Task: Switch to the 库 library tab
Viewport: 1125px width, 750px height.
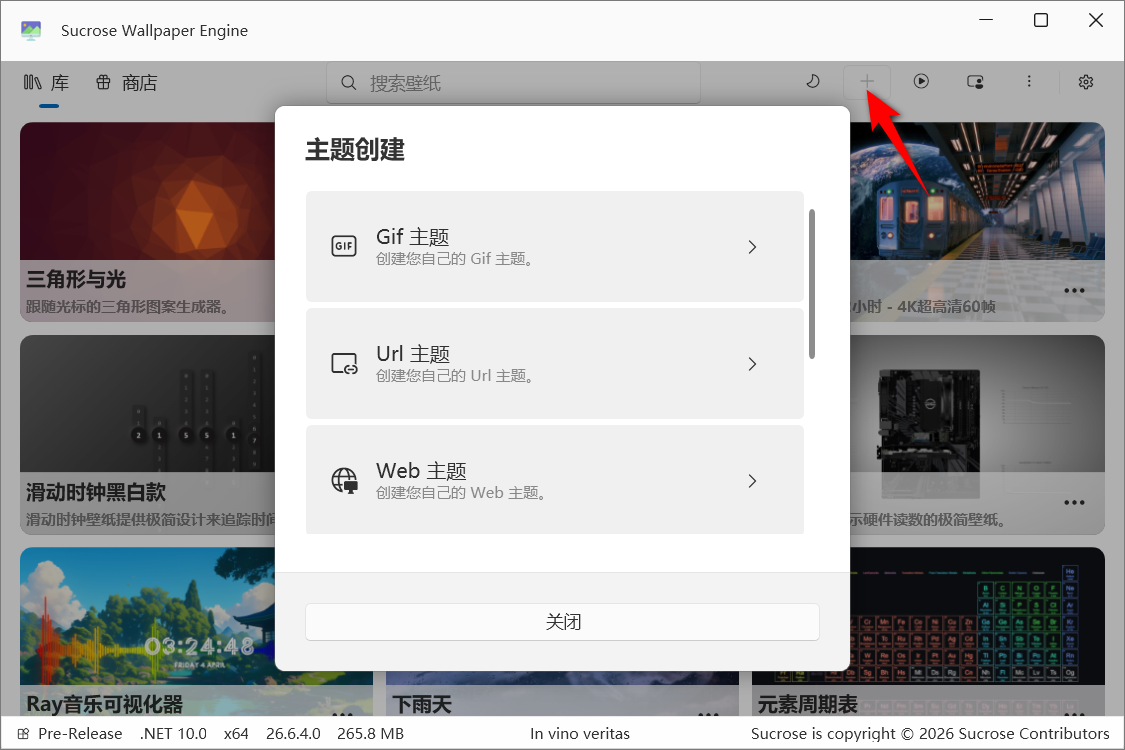Action: click(x=47, y=83)
